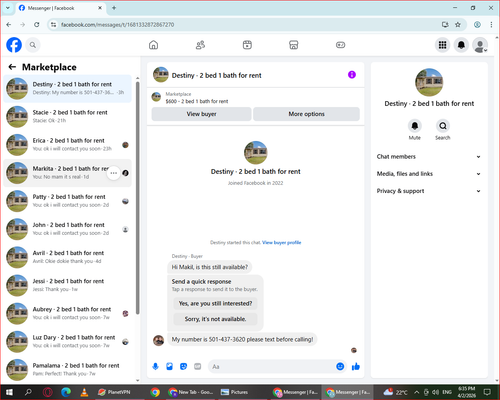Search in the Destiny conversation
The image size is (500, 400).
pos(443,126)
